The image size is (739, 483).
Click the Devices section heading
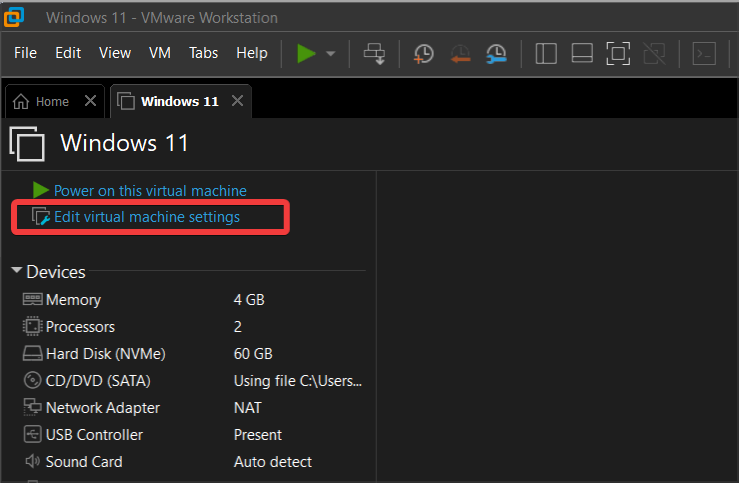[56, 272]
